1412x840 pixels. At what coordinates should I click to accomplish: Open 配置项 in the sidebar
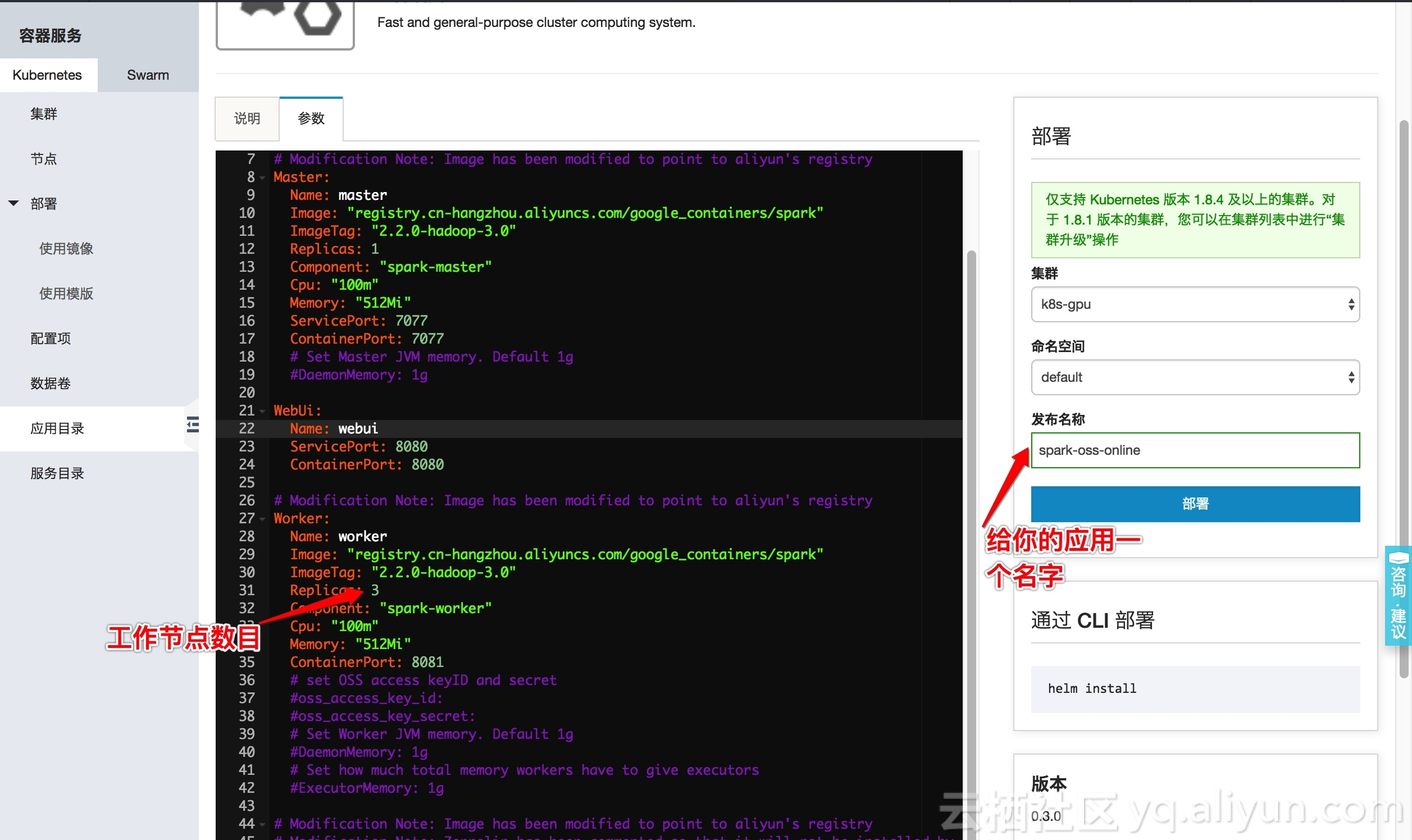coord(51,339)
